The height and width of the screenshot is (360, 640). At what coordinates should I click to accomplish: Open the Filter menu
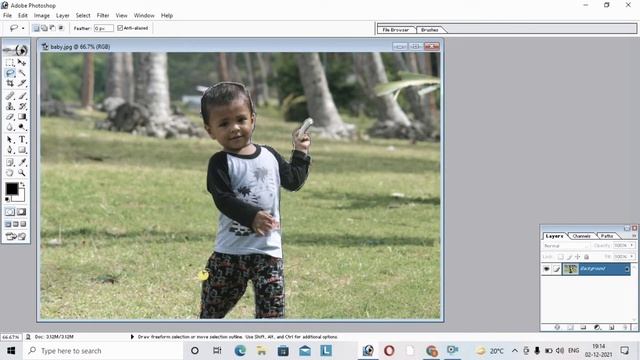pyautogui.click(x=103, y=16)
